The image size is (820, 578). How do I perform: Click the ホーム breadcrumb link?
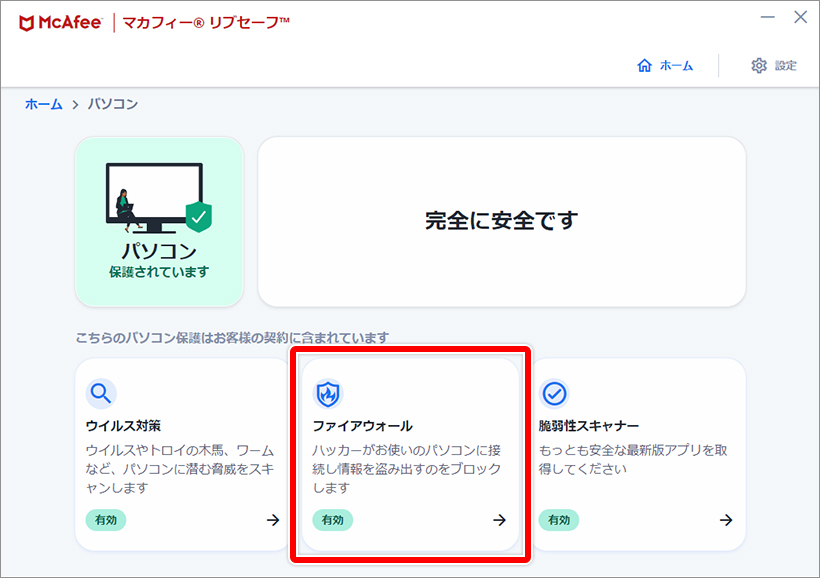pos(43,103)
